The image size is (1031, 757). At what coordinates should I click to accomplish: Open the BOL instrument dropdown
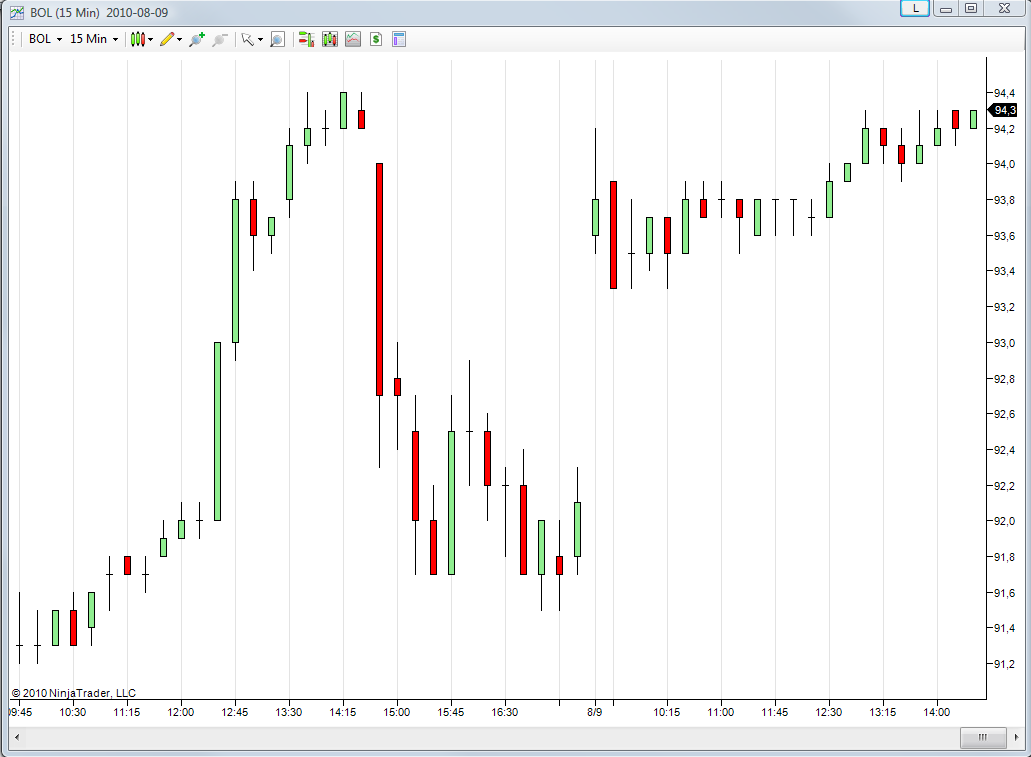(45, 39)
